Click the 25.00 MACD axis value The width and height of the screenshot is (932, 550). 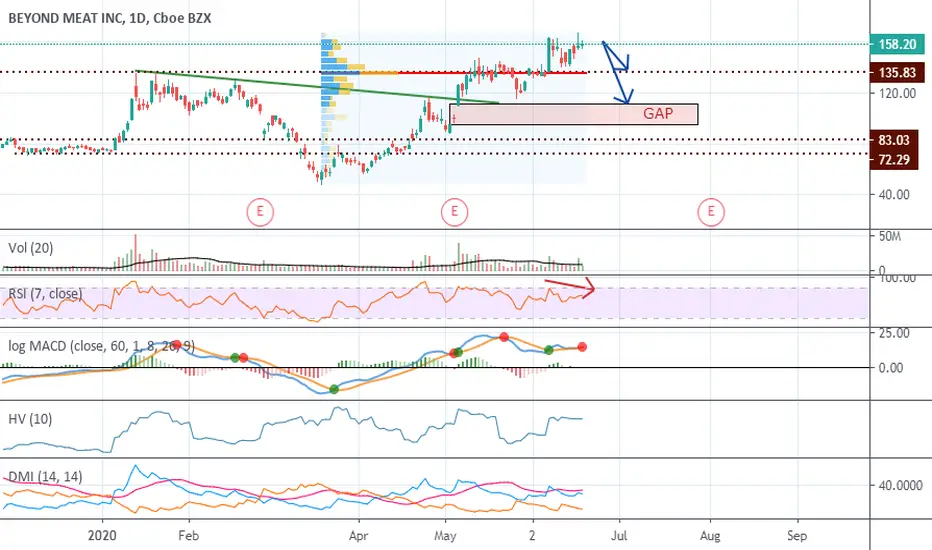click(x=894, y=333)
